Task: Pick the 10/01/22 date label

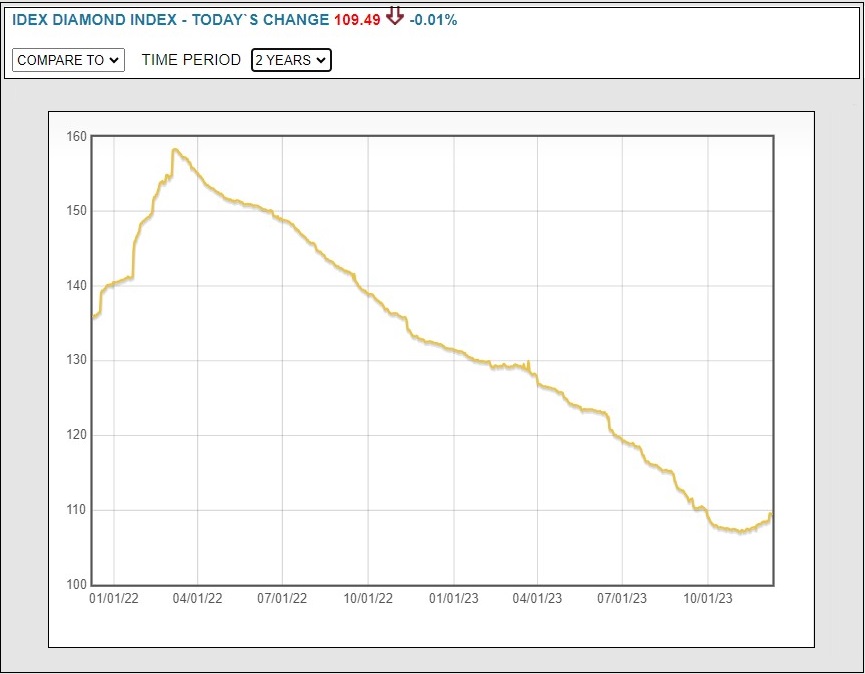Action: tap(368, 599)
